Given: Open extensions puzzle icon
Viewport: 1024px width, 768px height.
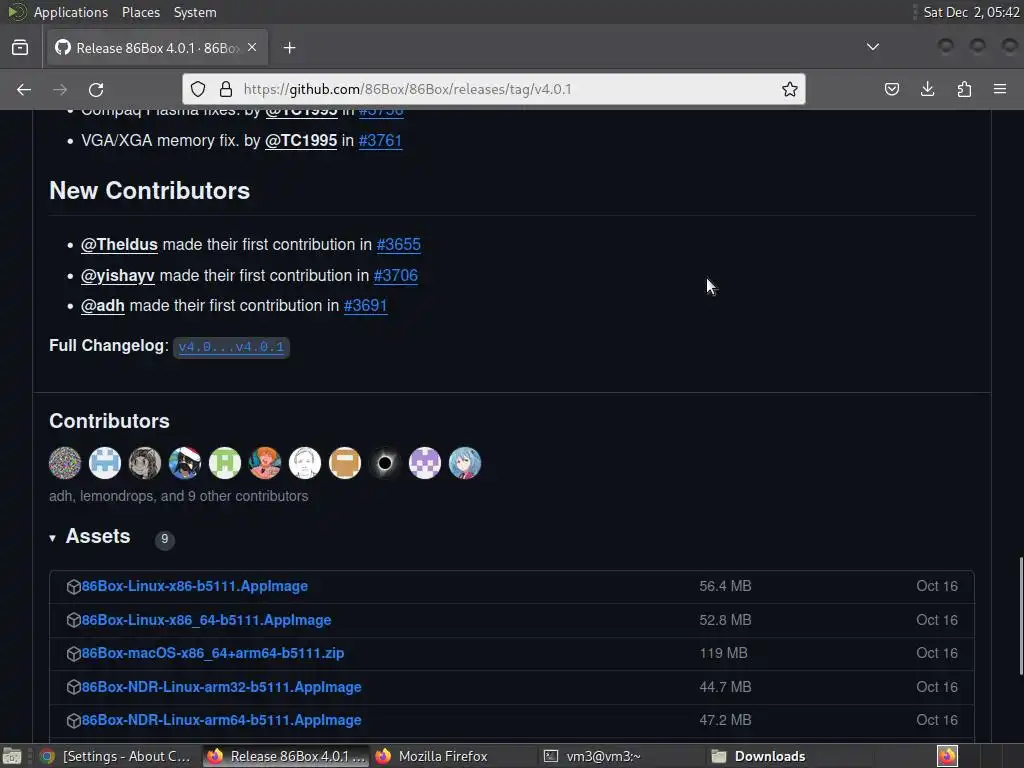Looking at the screenshot, I should coord(964,89).
